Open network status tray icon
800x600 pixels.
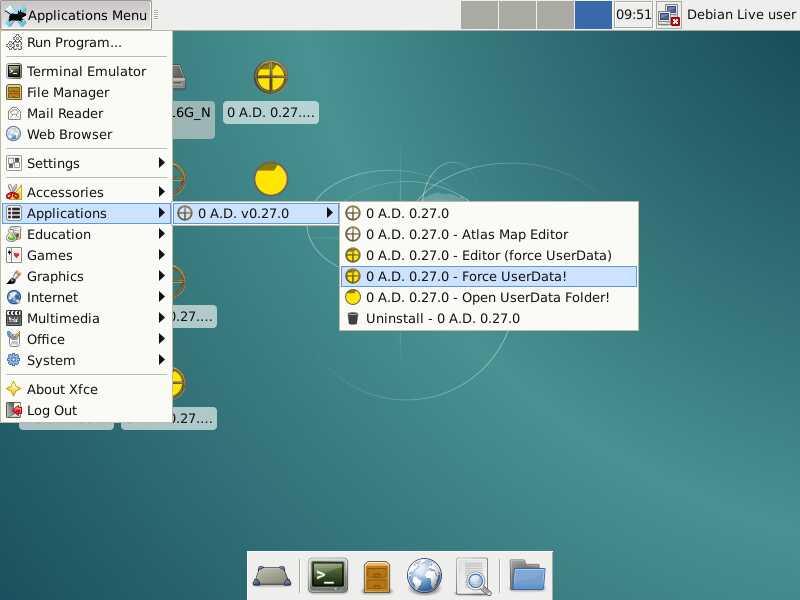pyautogui.click(x=668, y=15)
